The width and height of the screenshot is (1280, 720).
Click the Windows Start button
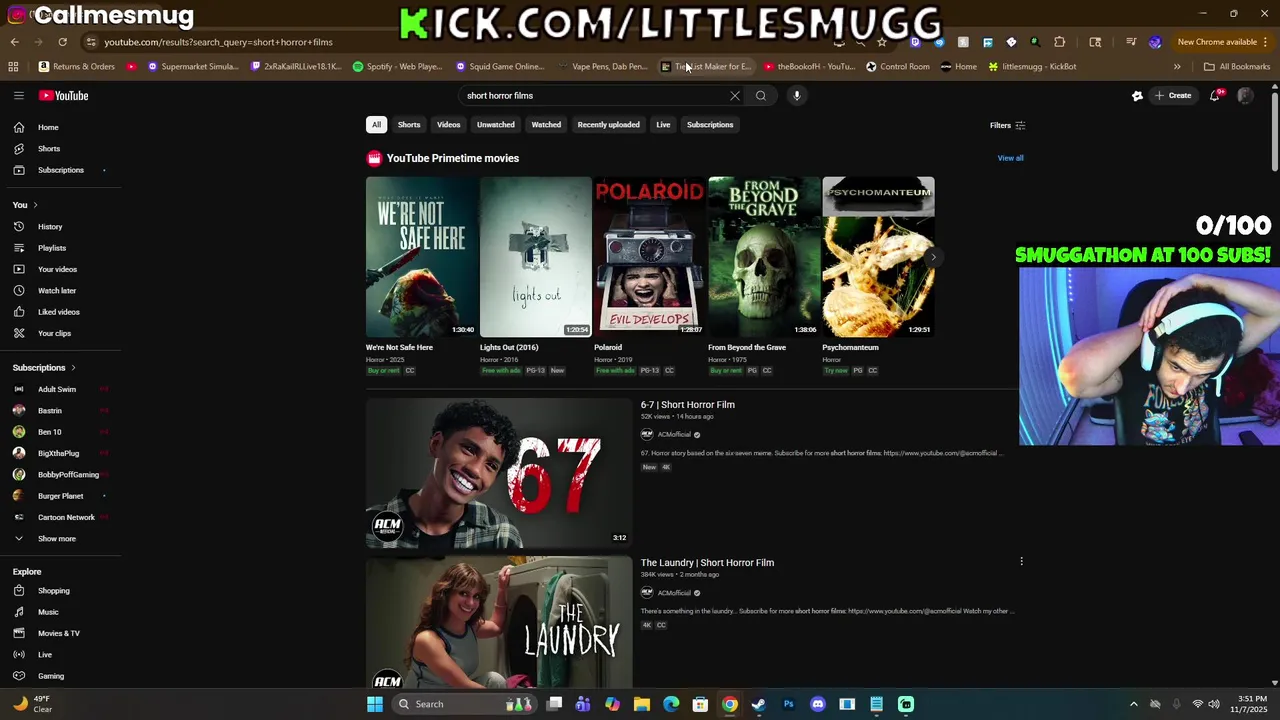coord(375,704)
